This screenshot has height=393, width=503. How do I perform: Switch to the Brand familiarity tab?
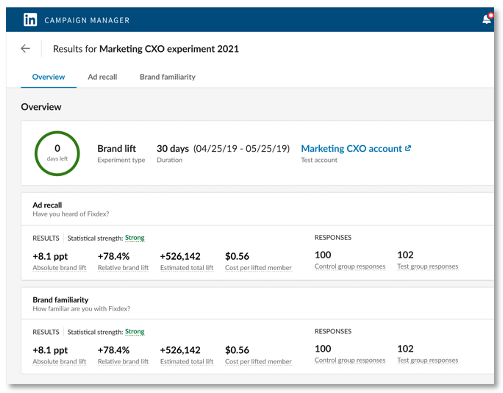click(167, 77)
